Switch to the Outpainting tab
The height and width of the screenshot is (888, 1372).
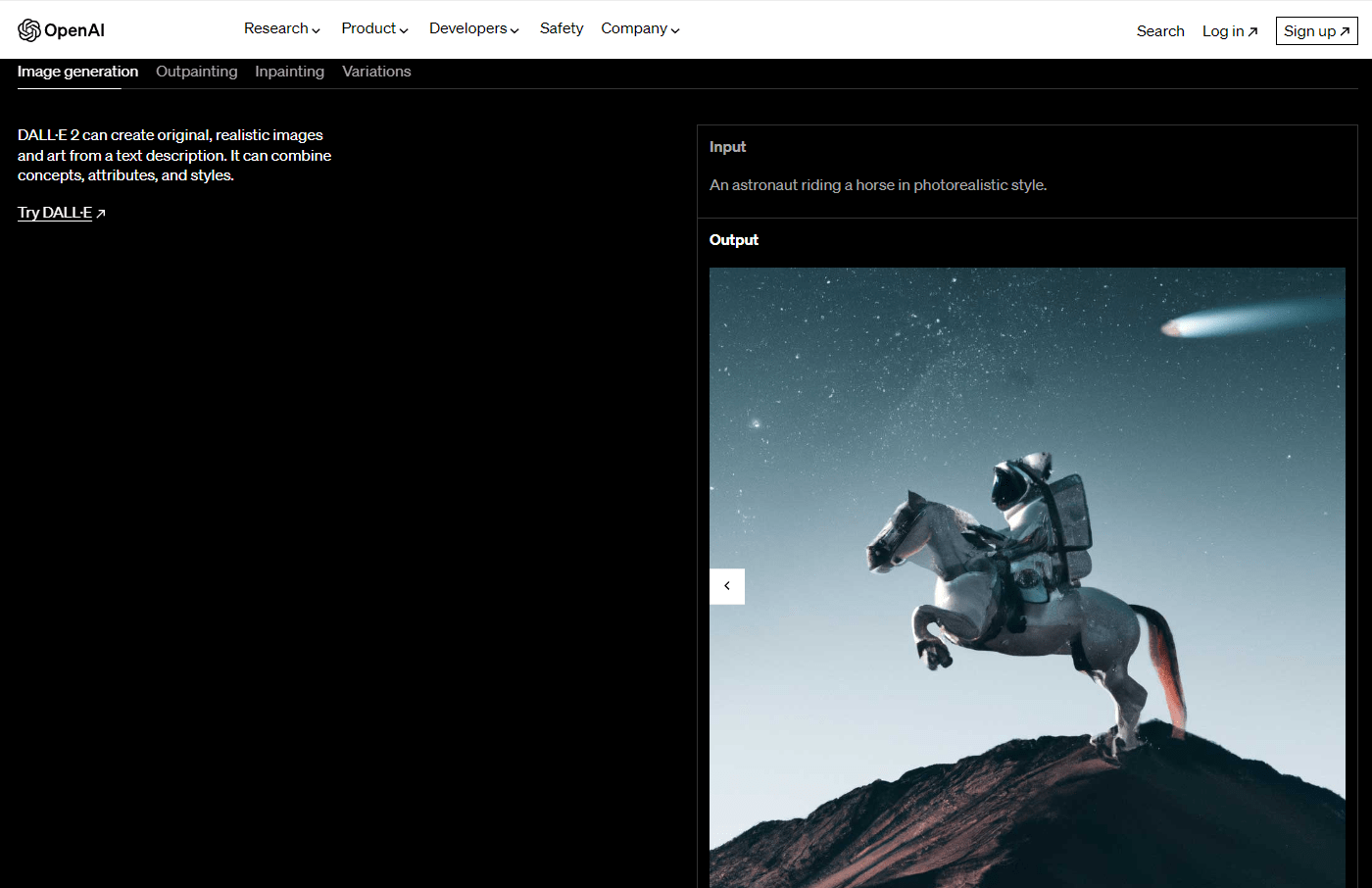(x=196, y=72)
